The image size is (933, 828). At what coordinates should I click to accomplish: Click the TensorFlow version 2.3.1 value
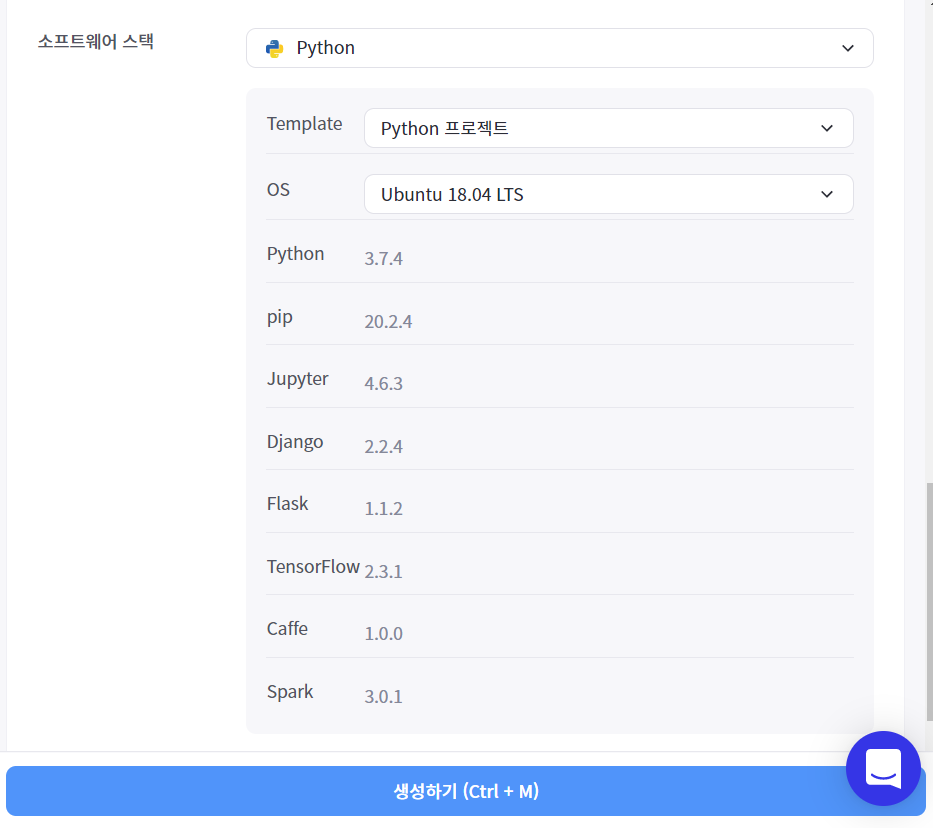(383, 572)
